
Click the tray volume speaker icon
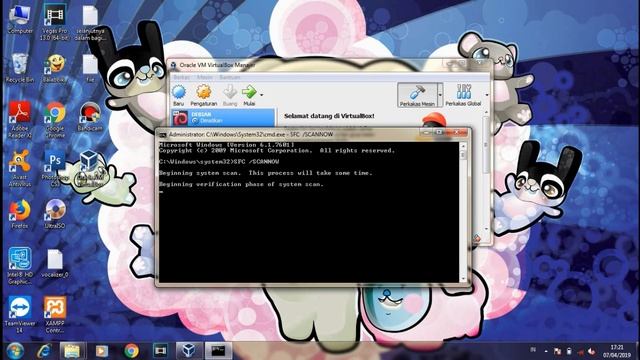[591, 351]
